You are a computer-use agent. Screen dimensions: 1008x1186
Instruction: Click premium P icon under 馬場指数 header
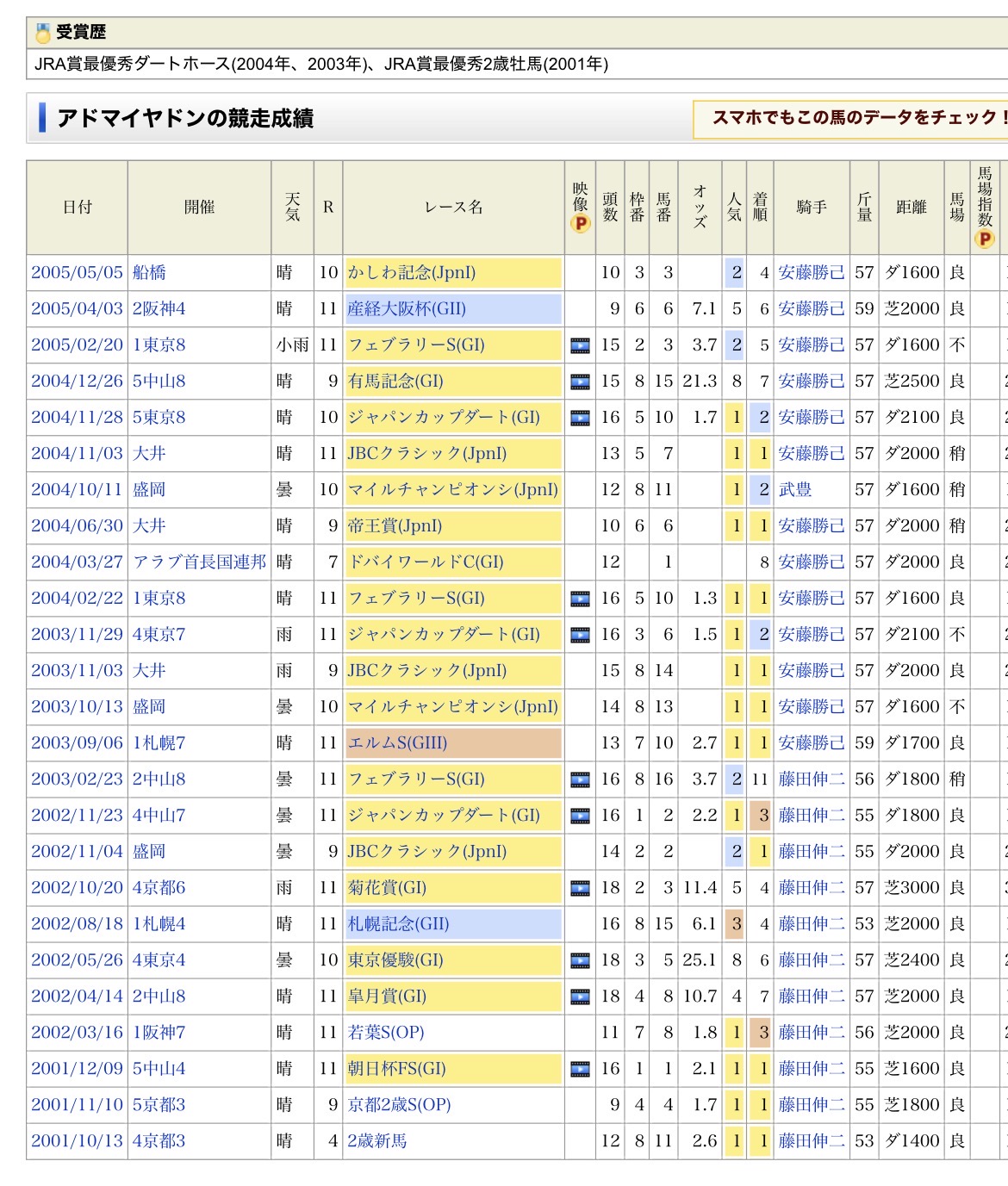[x=984, y=239]
